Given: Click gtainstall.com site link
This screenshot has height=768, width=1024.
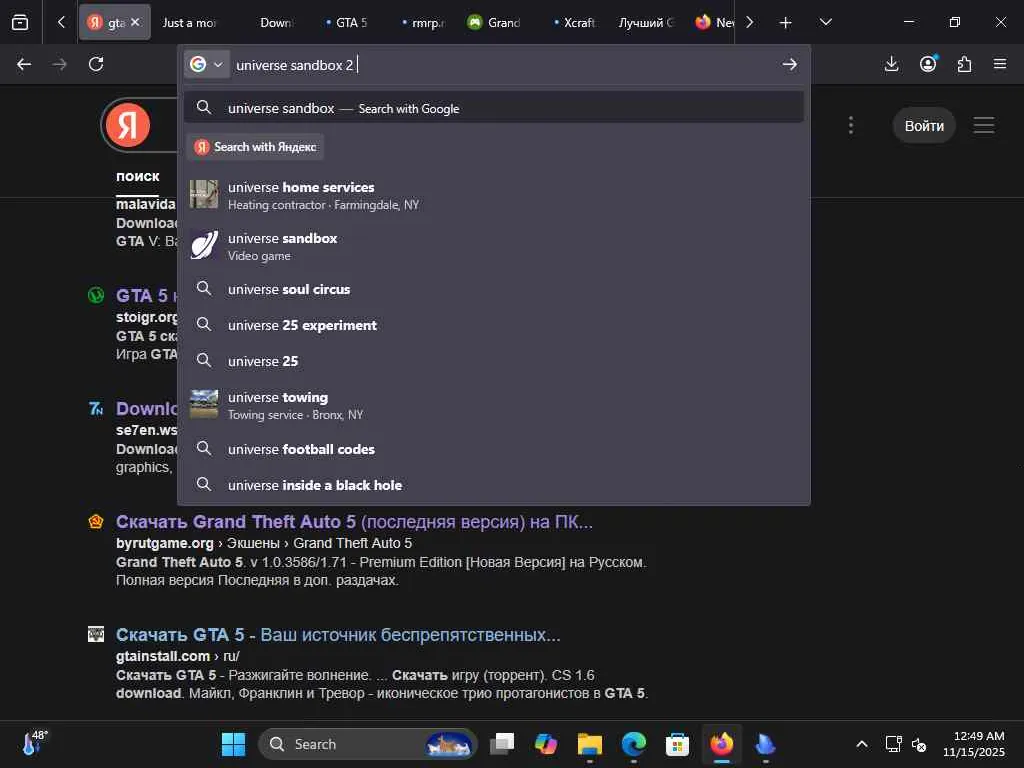Looking at the screenshot, I should (x=163, y=656).
